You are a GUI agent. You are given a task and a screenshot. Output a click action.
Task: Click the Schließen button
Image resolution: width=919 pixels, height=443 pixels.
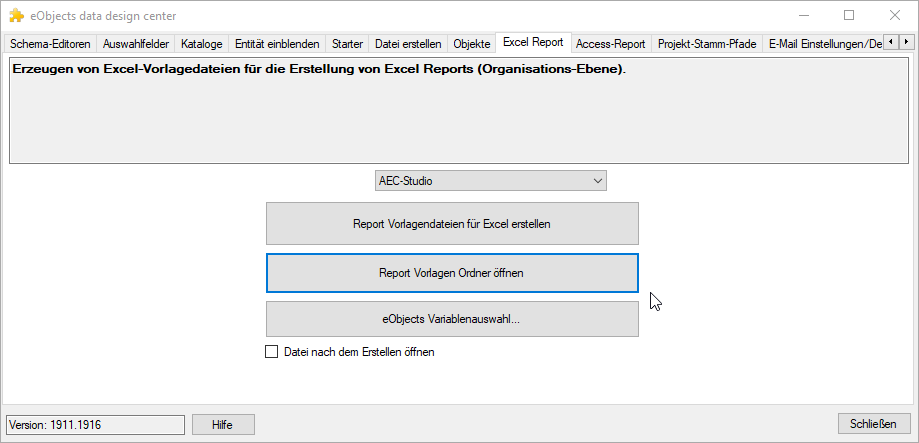coord(876,424)
